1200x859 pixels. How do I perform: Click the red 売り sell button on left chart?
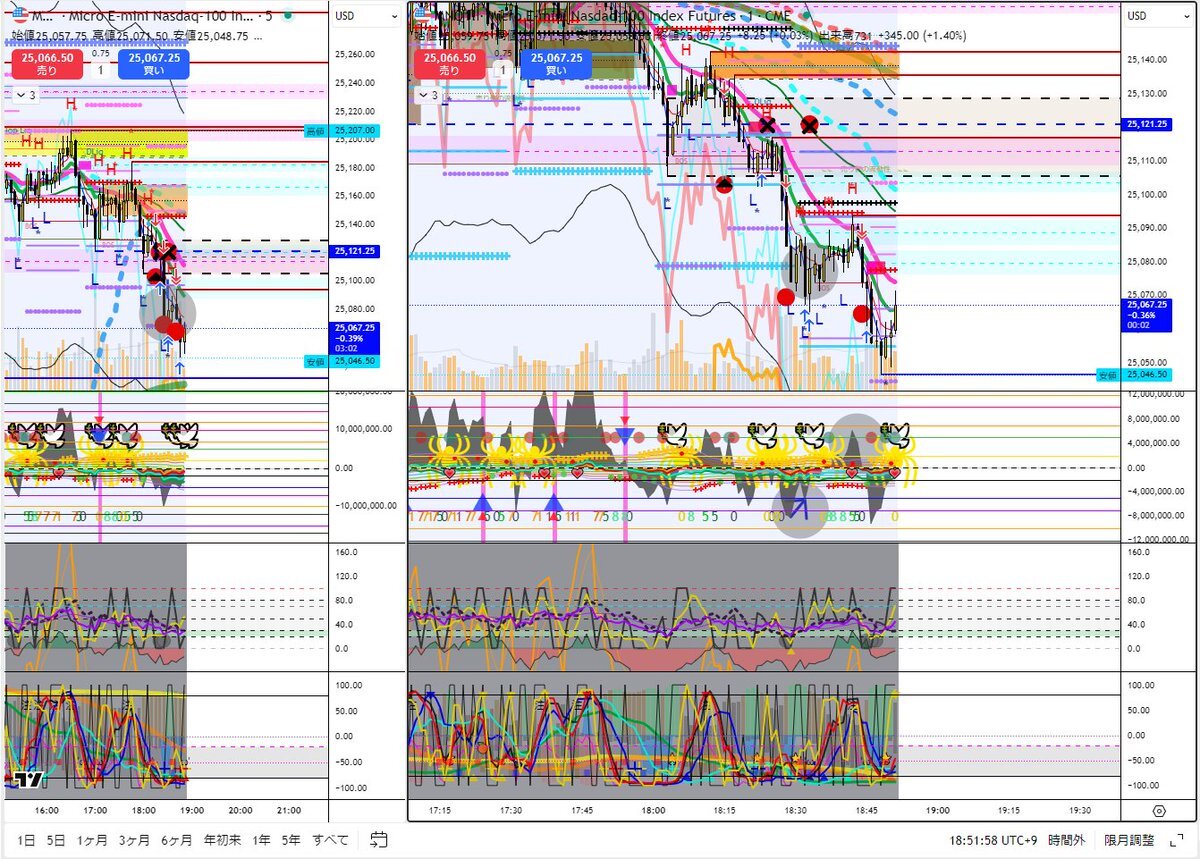(x=47, y=65)
